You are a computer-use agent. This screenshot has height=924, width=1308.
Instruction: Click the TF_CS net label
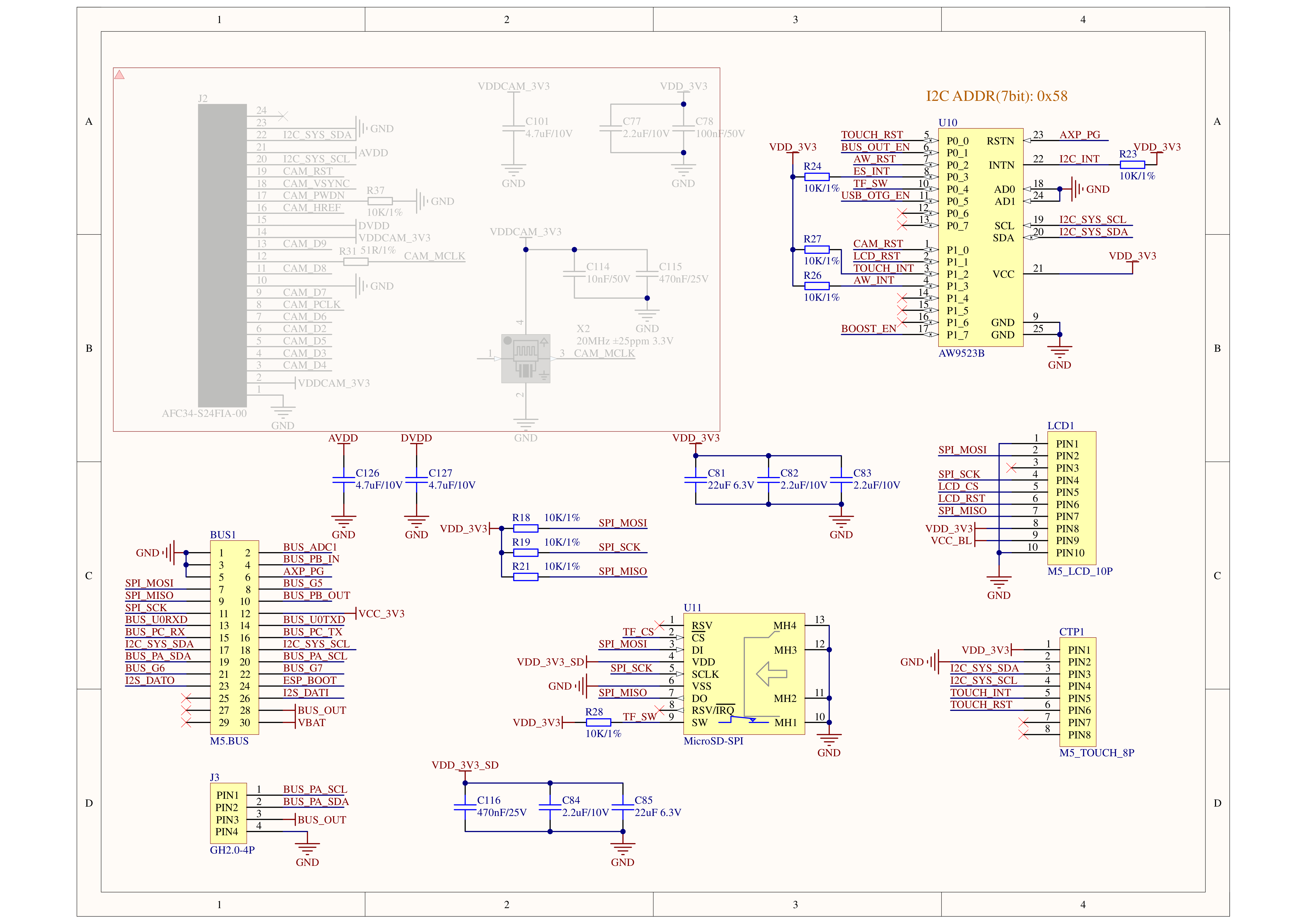[638, 632]
